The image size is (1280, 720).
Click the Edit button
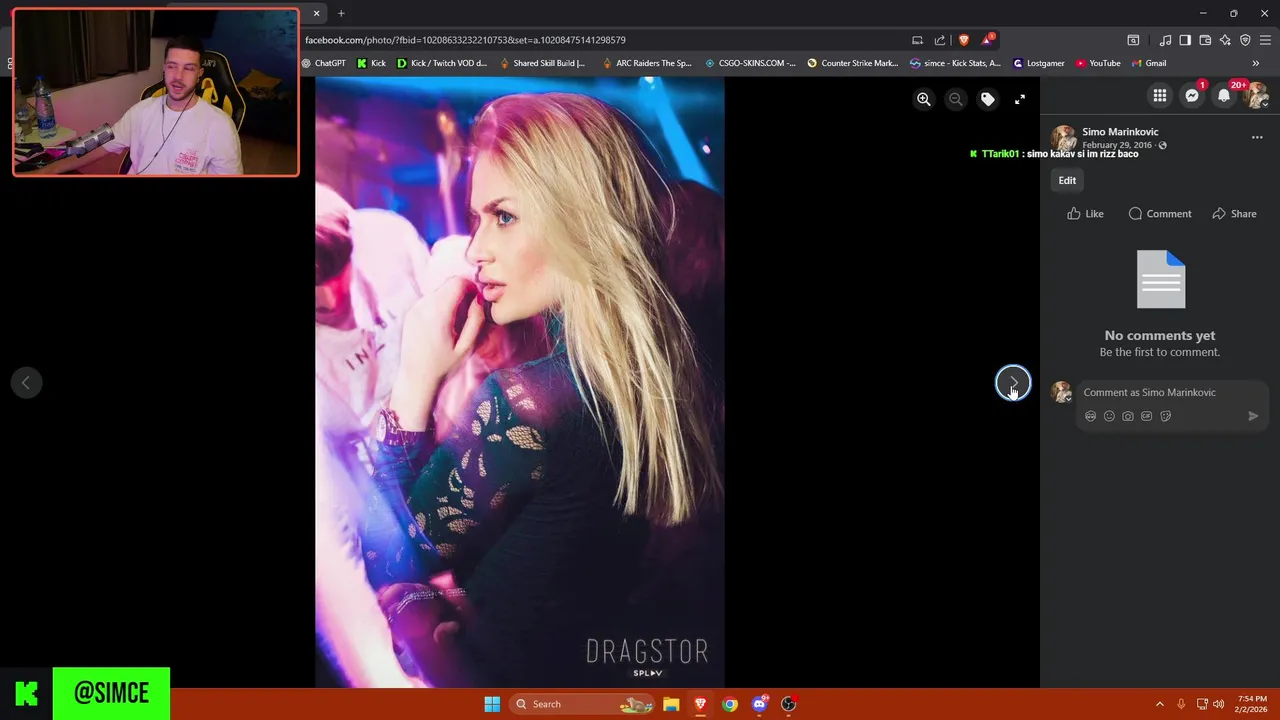[x=1067, y=180]
